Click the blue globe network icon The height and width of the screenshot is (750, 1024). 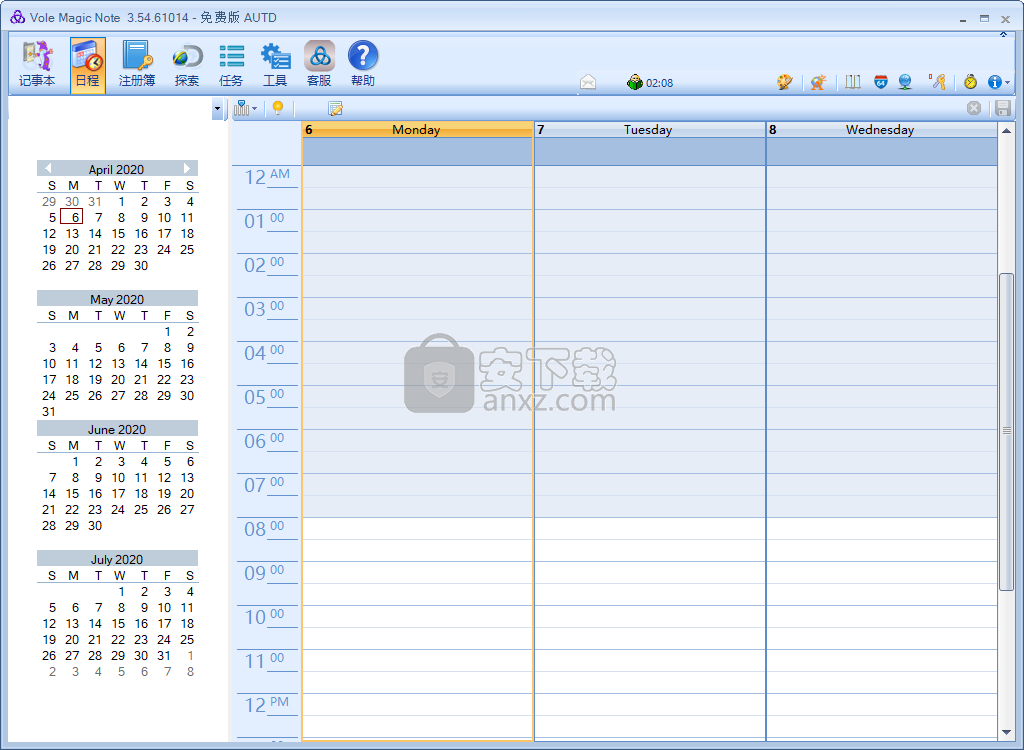pyautogui.click(x=905, y=82)
